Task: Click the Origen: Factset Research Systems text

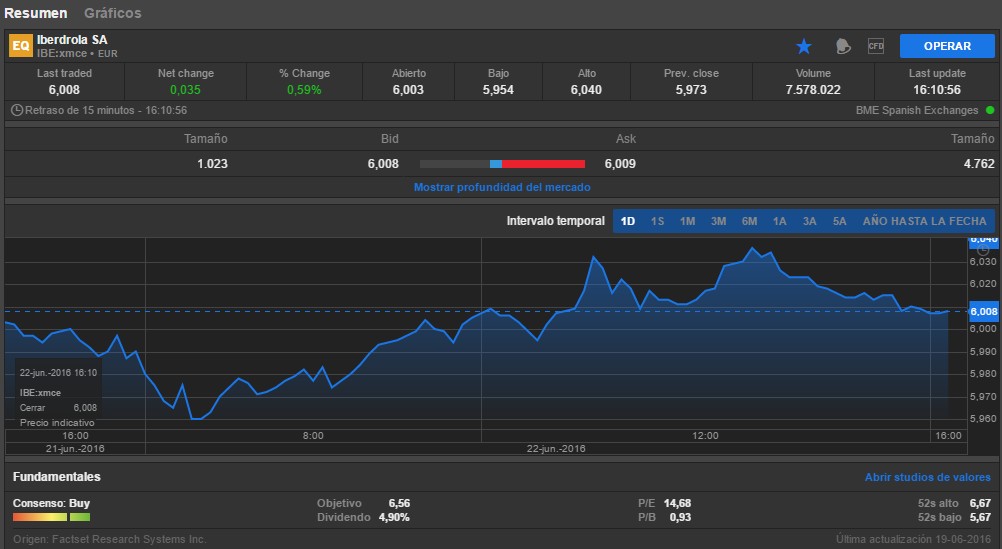Action: pyautogui.click(x=109, y=539)
